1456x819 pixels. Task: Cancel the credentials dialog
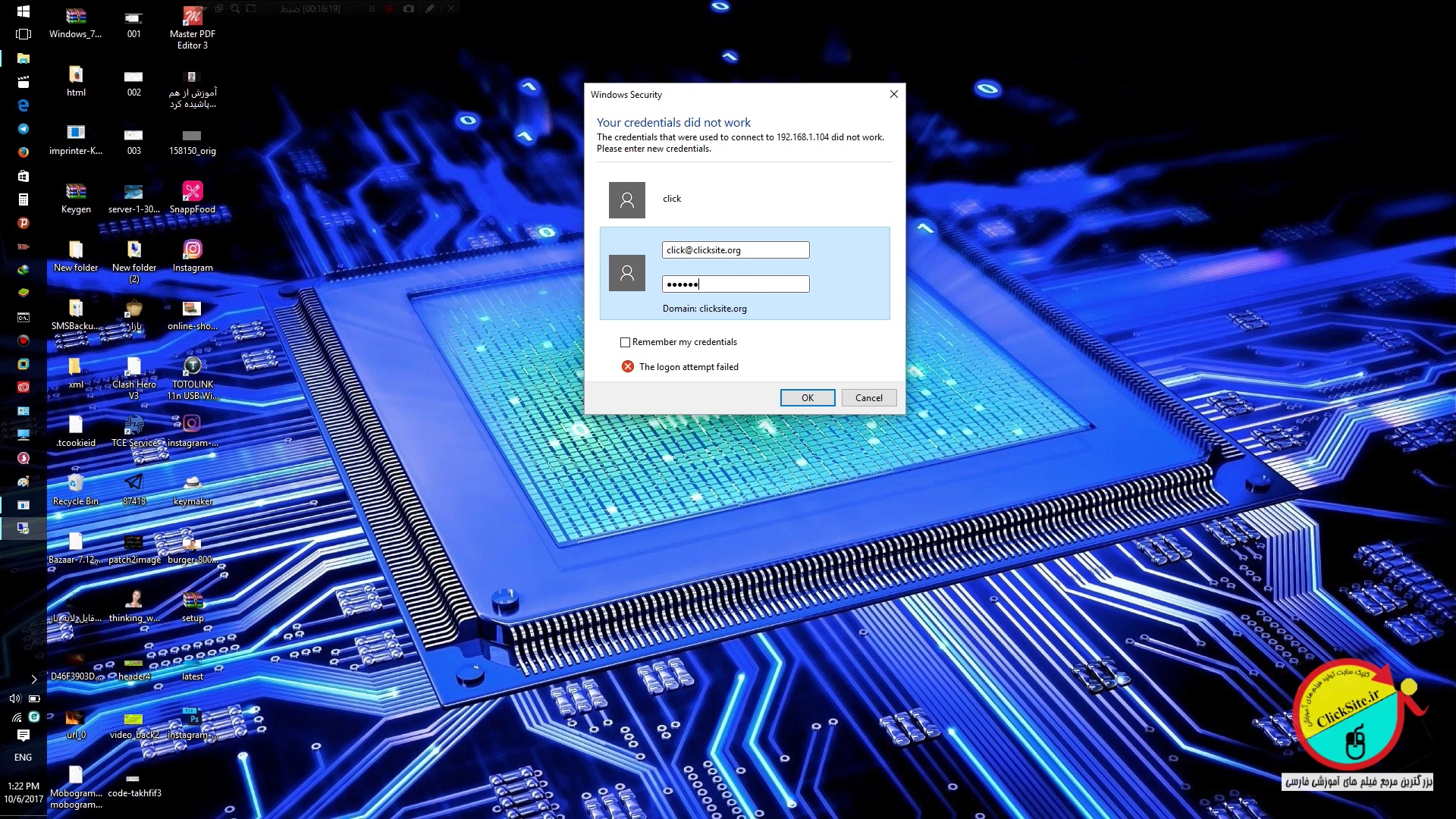(x=868, y=398)
